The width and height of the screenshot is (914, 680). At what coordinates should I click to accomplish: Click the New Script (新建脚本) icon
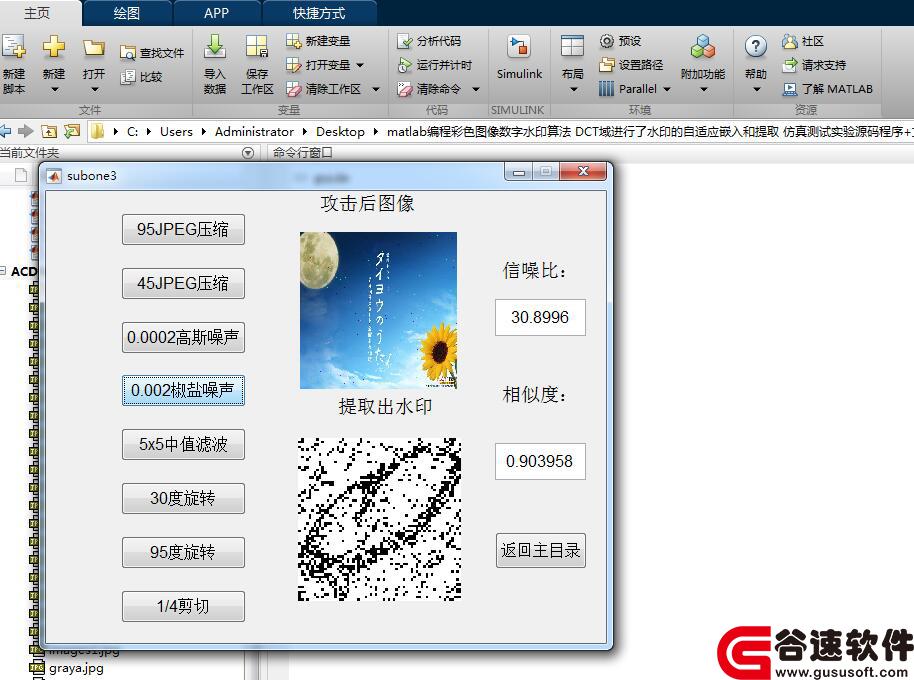point(13,47)
